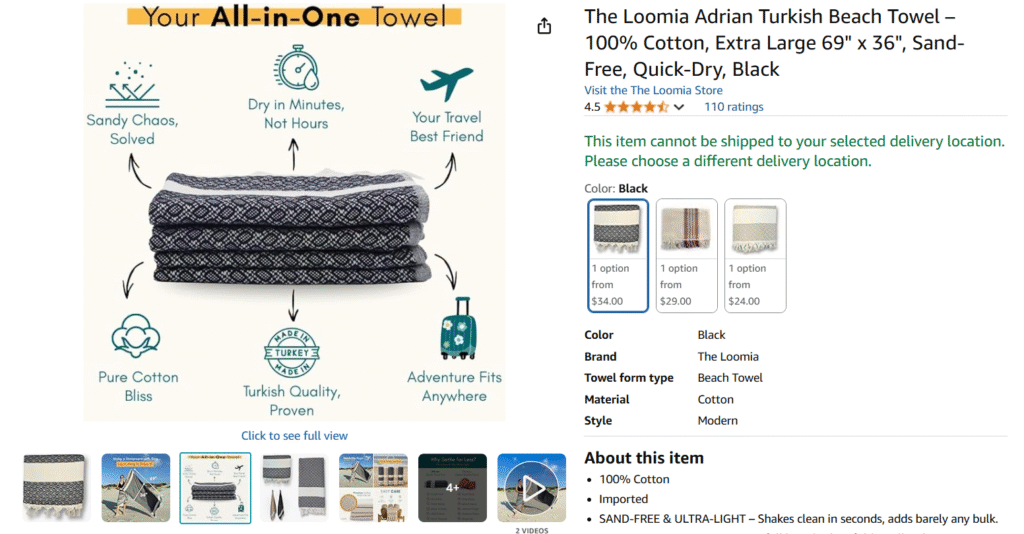Click the product title text
Image resolution: width=1024 pixels, height=534 pixels.
[x=774, y=42]
